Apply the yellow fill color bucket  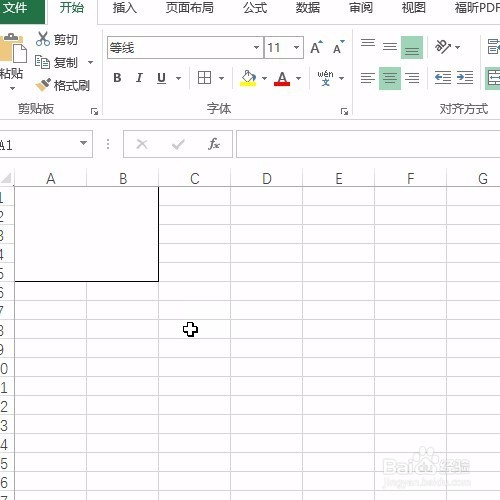(x=248, y=78)
